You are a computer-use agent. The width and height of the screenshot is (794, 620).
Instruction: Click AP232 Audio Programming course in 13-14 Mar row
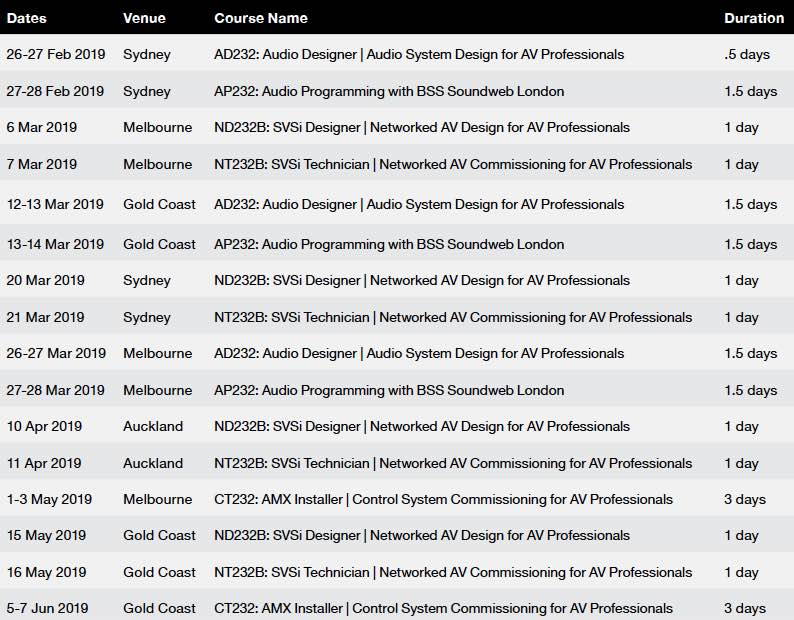(x=389, y=245)
